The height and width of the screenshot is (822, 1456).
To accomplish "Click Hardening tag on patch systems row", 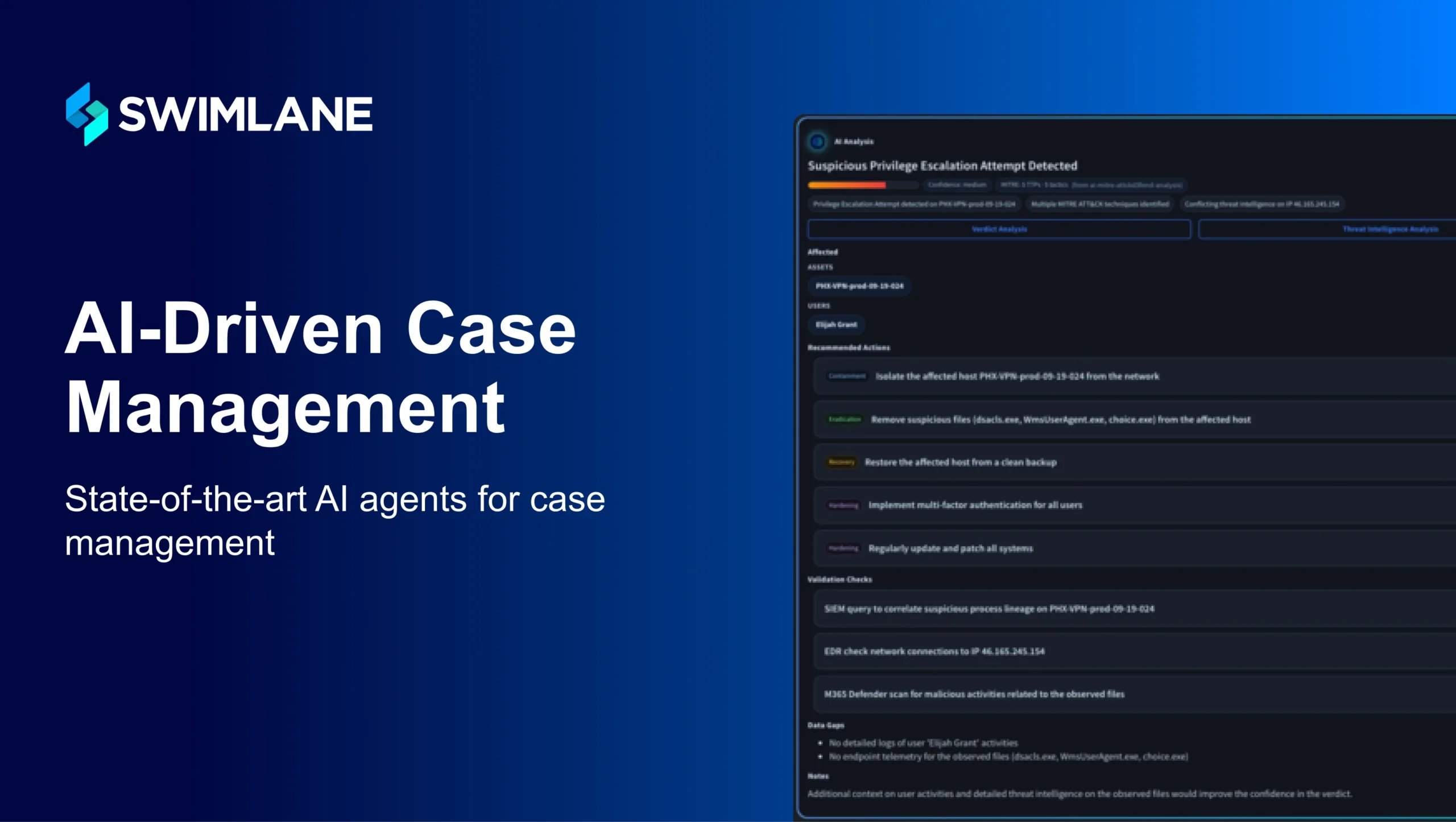I will coord(843,548).
